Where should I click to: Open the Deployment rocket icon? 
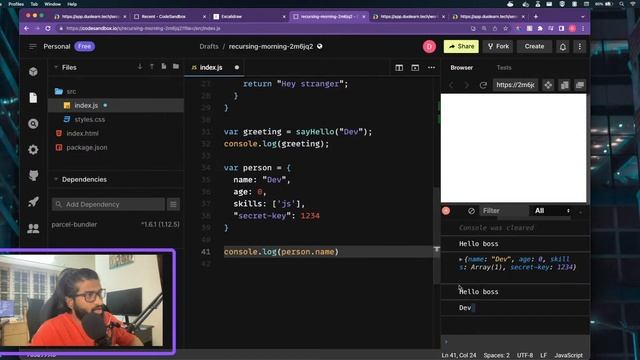click(x=33, y=202)
